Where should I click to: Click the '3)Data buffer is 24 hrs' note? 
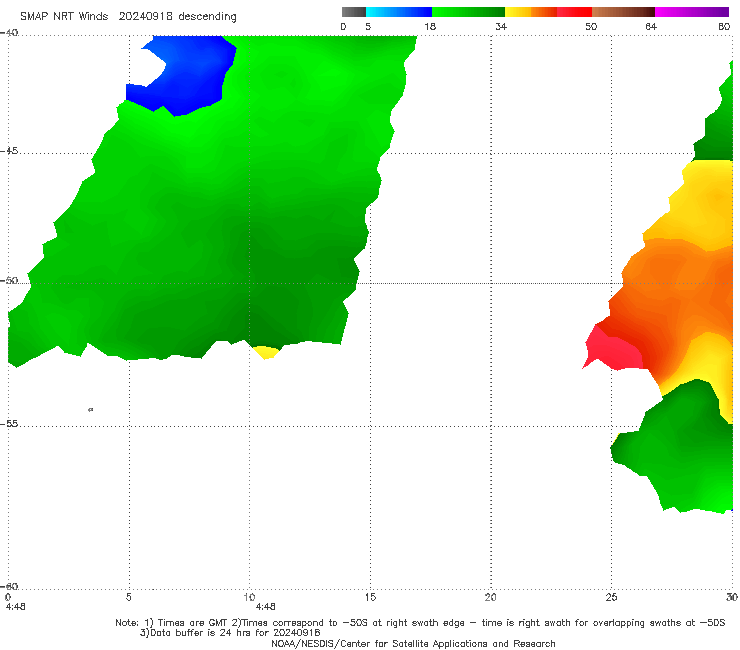click(230, 633)
